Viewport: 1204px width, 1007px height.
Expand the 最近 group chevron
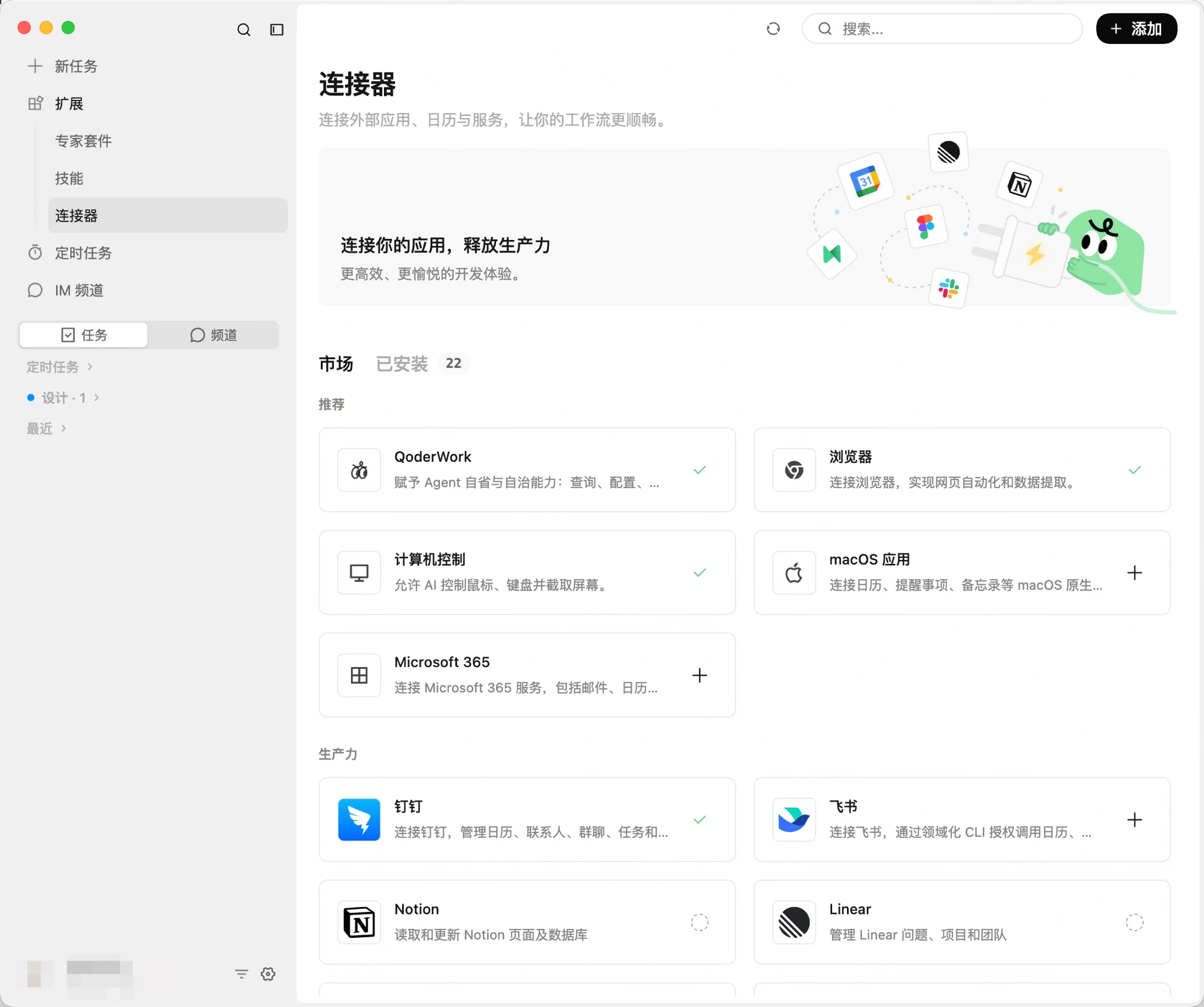(64, 428)
